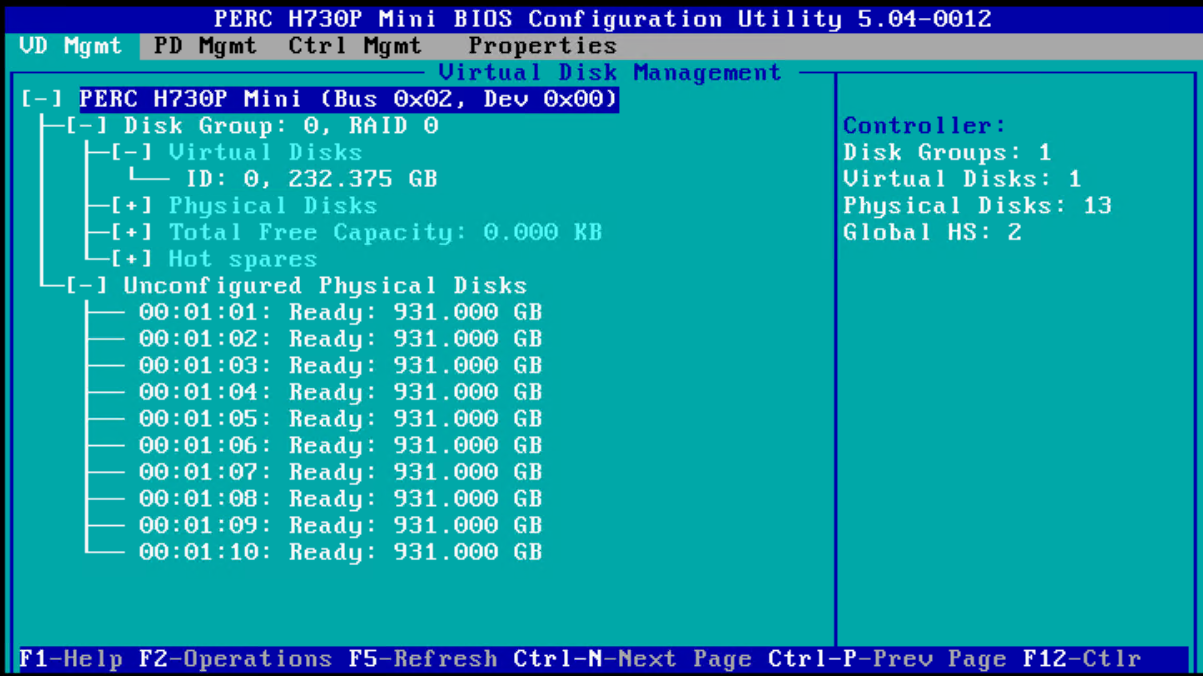Select disk 00:01:06 Ready 931.000 GB

click(x=340, y=445)
